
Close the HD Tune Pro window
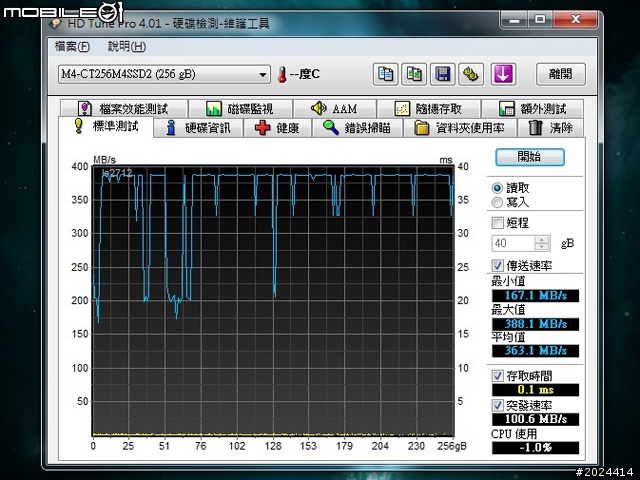575,19
